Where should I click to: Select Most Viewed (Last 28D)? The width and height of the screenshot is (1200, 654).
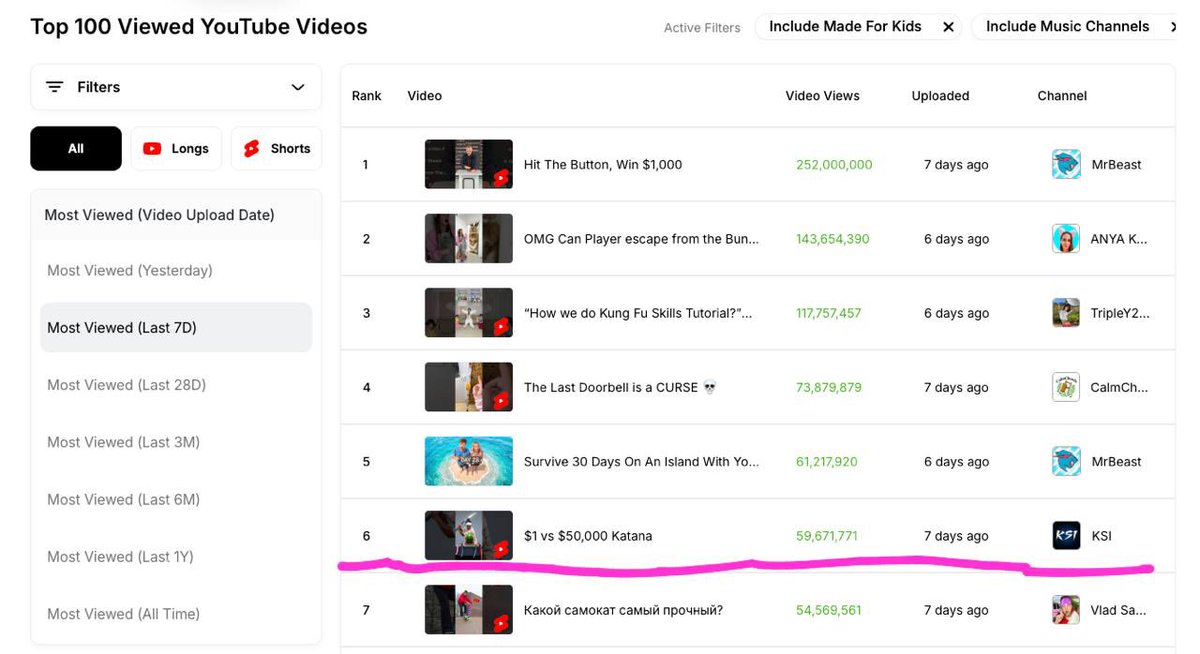click(x=127, y=385)
